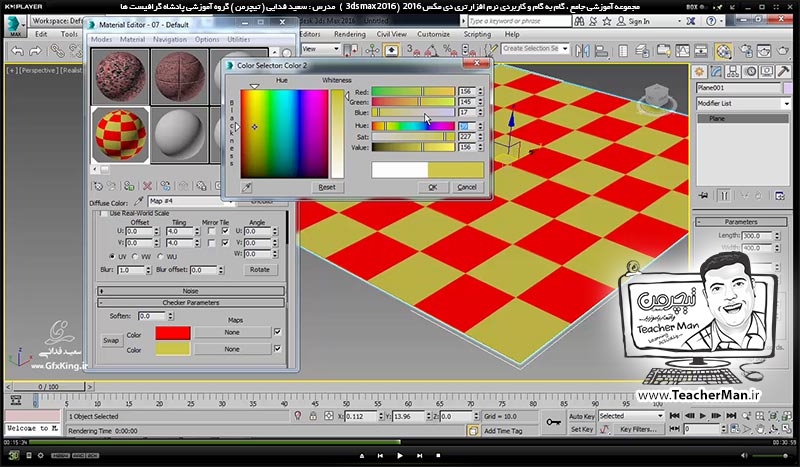
Task: Toggle the first Color map enable checkbox
Action: (x=278, y=332)
